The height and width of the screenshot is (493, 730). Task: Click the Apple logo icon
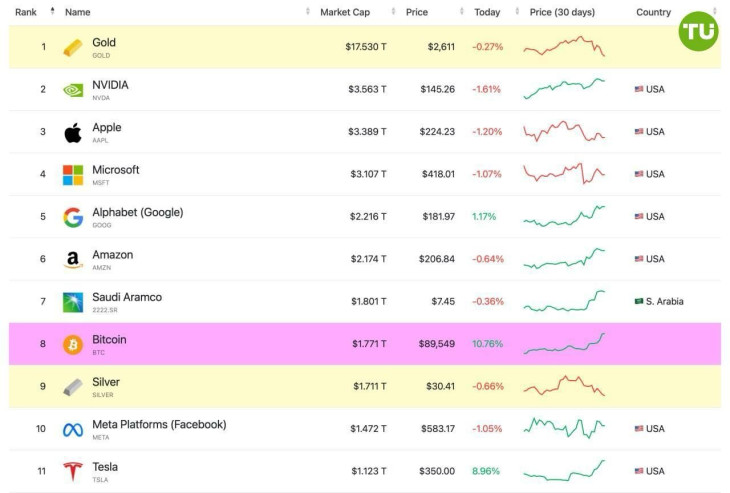tap(73, 133)
